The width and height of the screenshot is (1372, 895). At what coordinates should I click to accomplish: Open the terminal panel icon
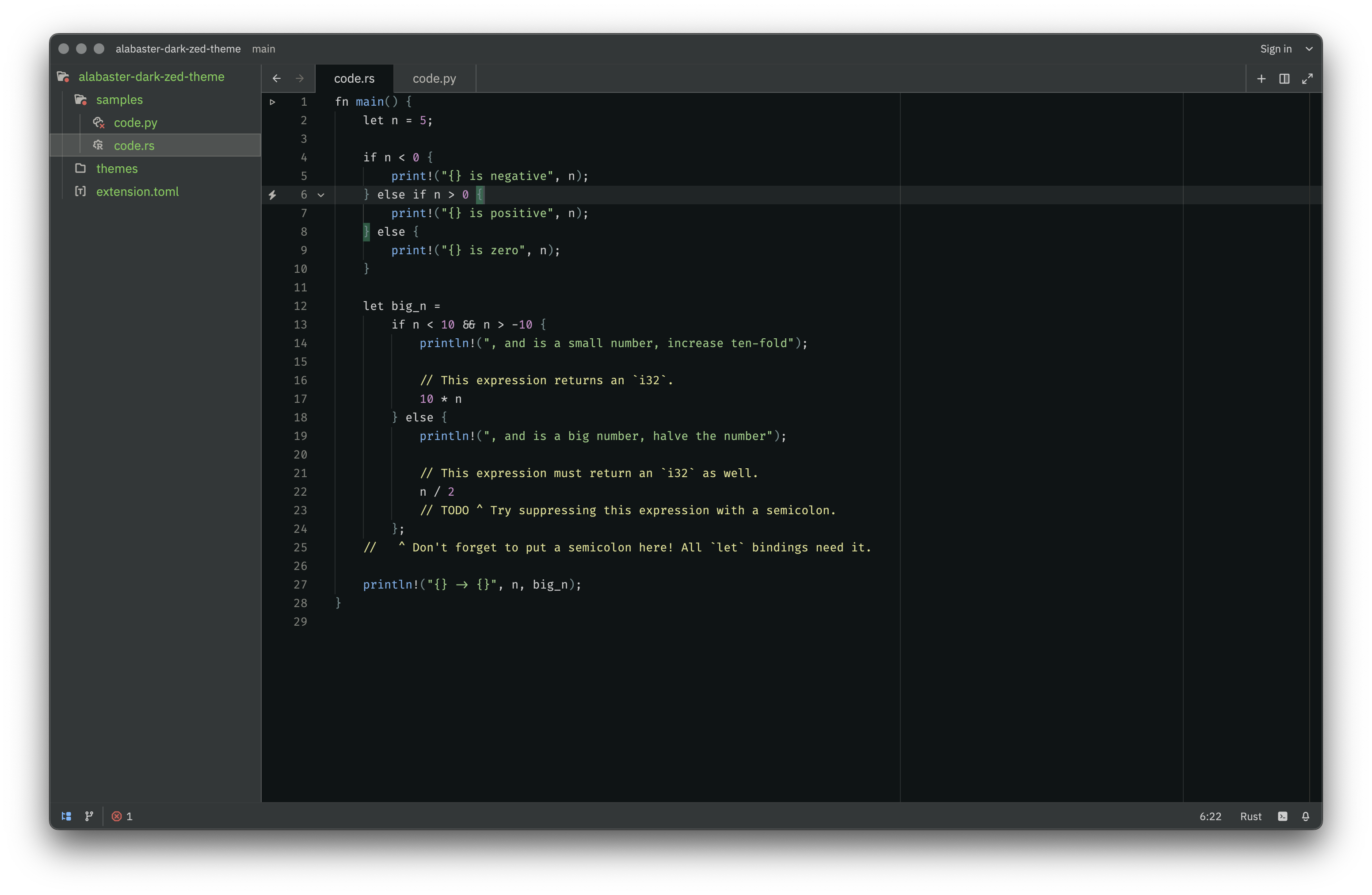1283,816
